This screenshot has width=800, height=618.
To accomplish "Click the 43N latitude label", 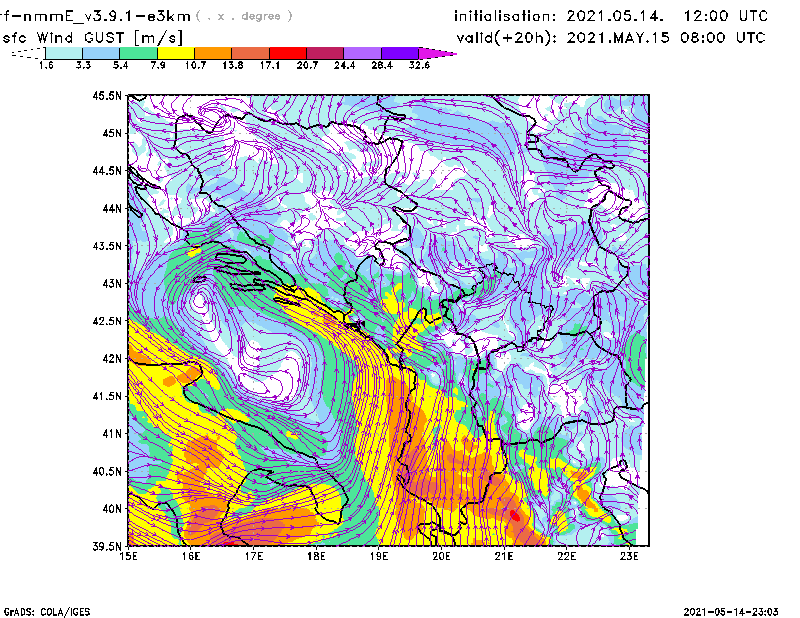I will pos(112,283).
